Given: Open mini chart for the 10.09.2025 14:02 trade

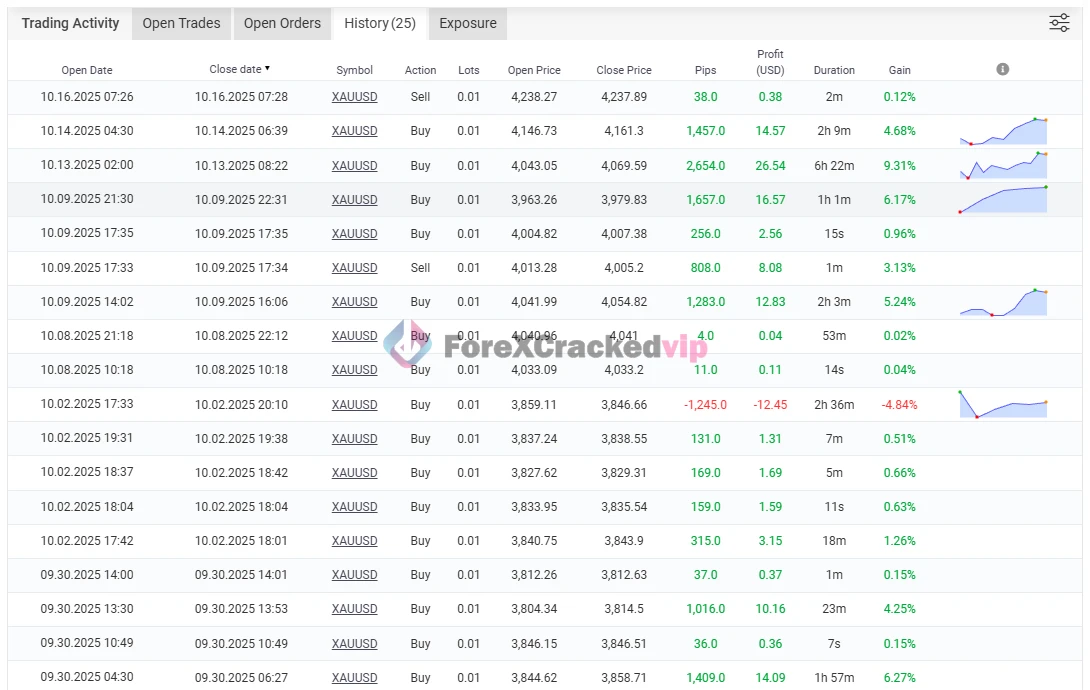Looking at the screenshot, I should coord(1002,302).
